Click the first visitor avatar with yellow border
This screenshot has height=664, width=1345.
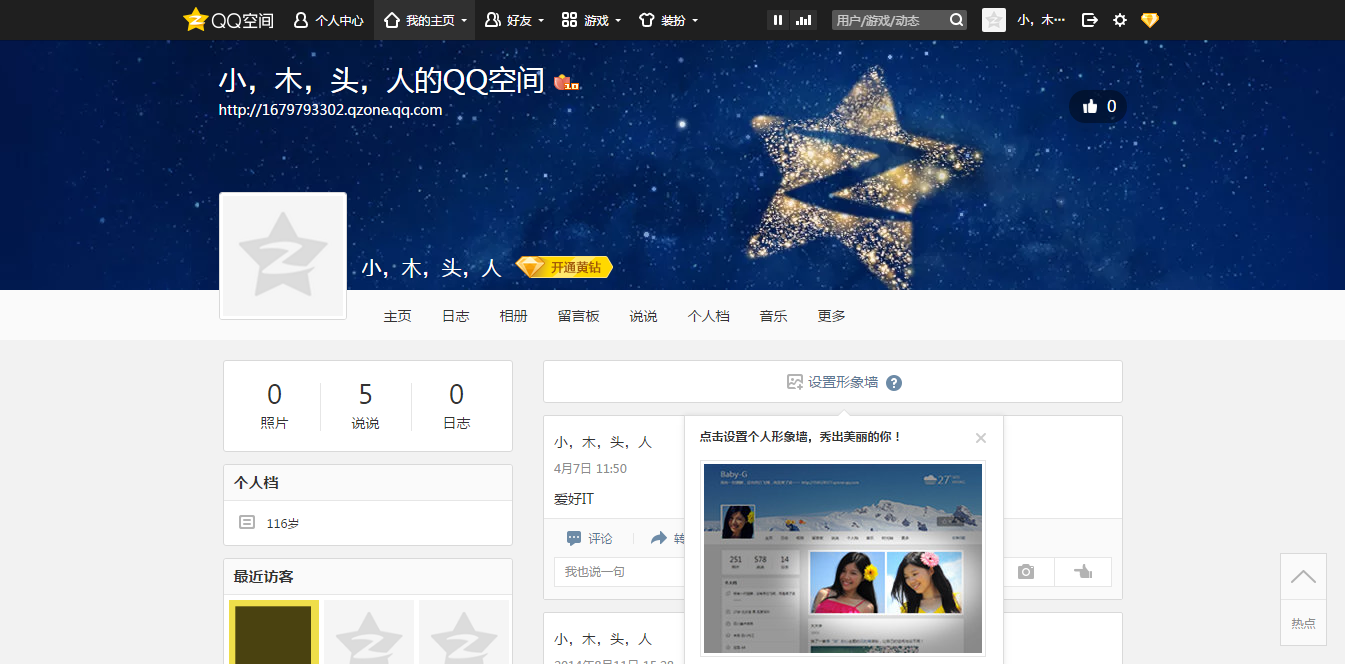pyautogui.click(x=274, y=632)
